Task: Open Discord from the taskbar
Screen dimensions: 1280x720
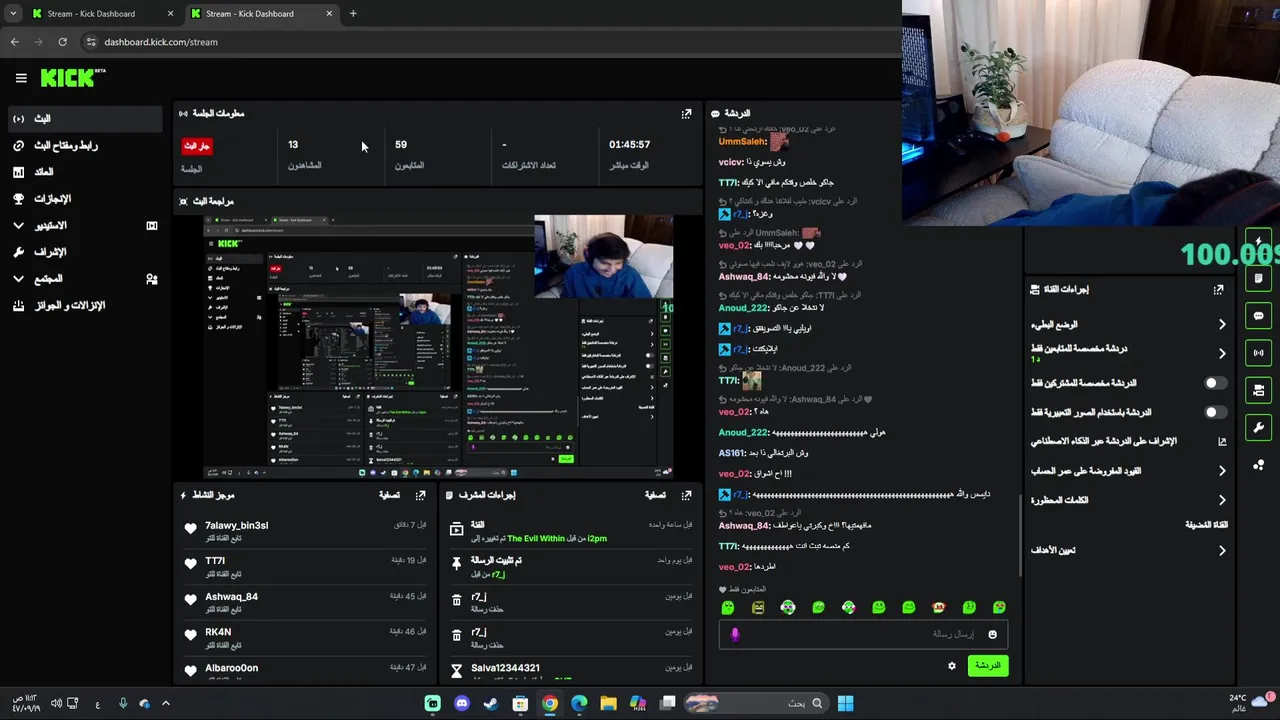Action: (461, 704)
